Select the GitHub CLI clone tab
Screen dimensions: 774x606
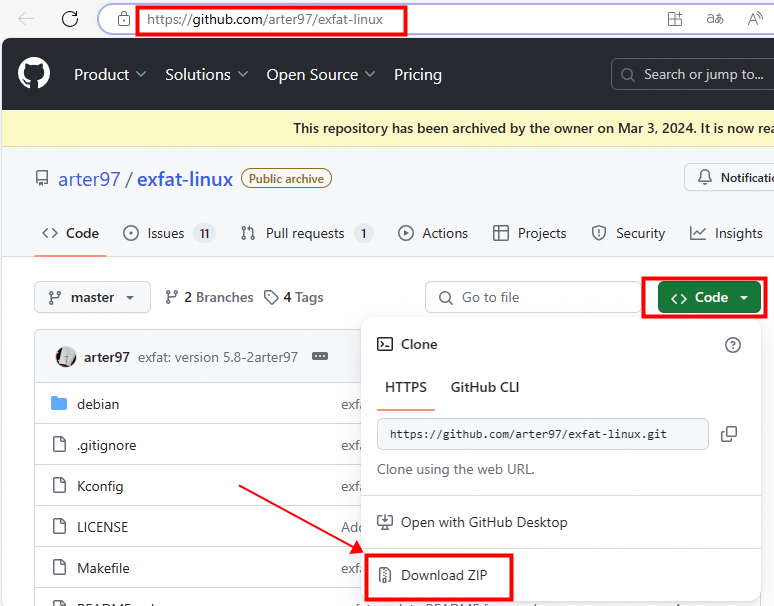tap(485, 387)
